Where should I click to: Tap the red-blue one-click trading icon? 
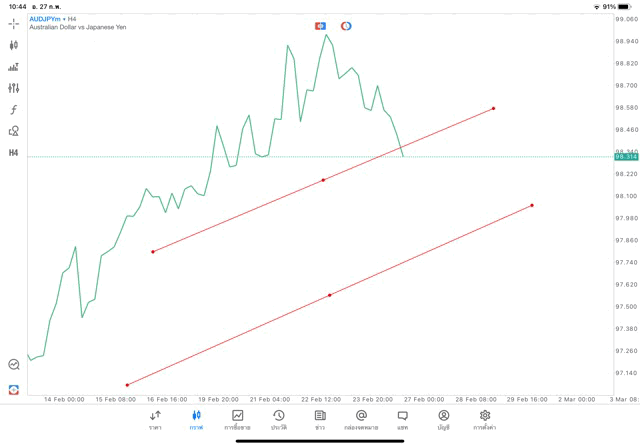[x=320, y=25]
